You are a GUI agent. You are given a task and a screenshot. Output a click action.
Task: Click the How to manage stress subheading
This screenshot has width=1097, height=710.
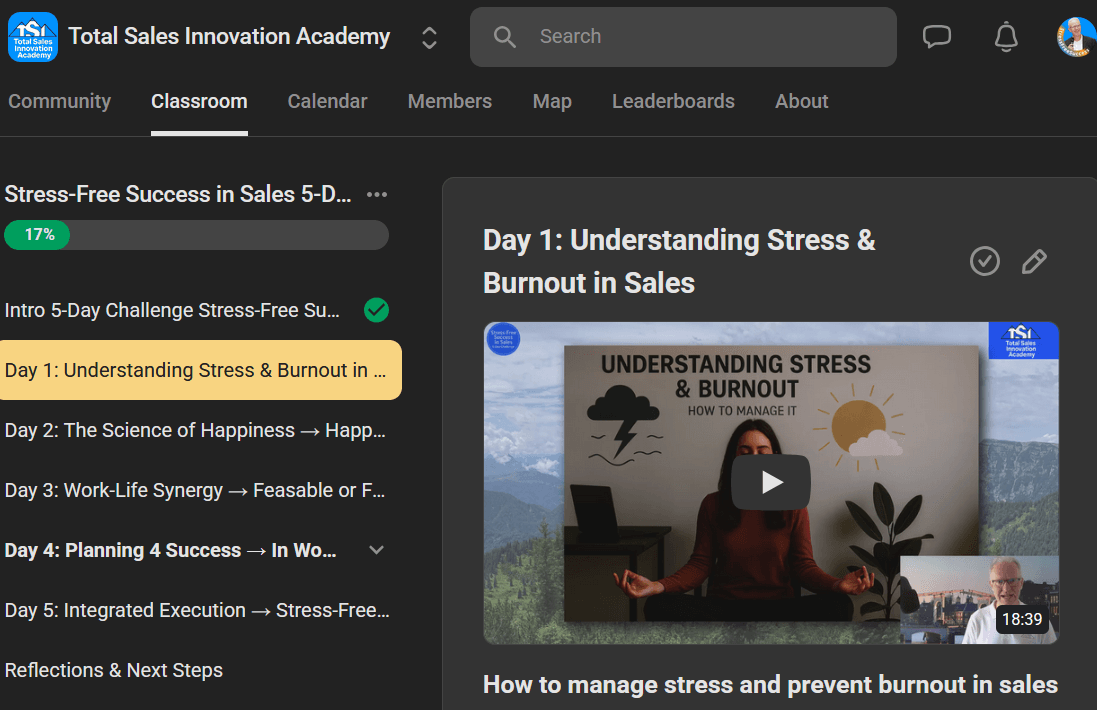tap(770, 685)
